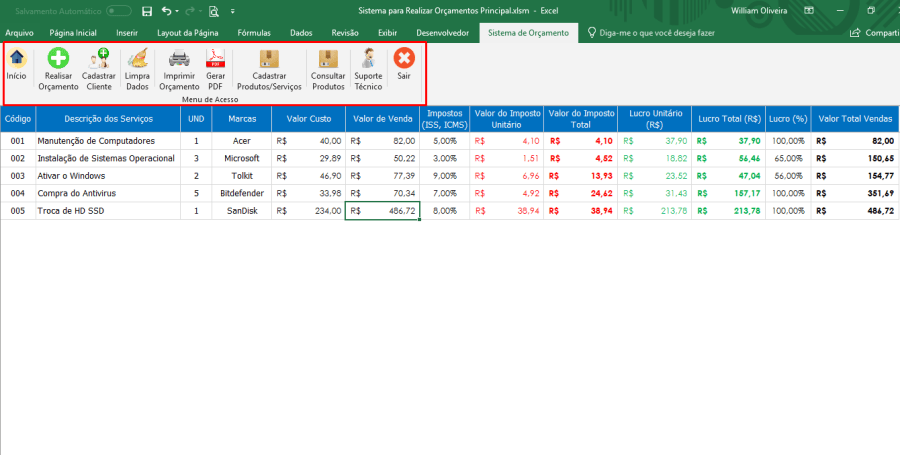Viewport: 900px width, 455px height.
Task: Open the Exibir tab
Action: point(387,33)
